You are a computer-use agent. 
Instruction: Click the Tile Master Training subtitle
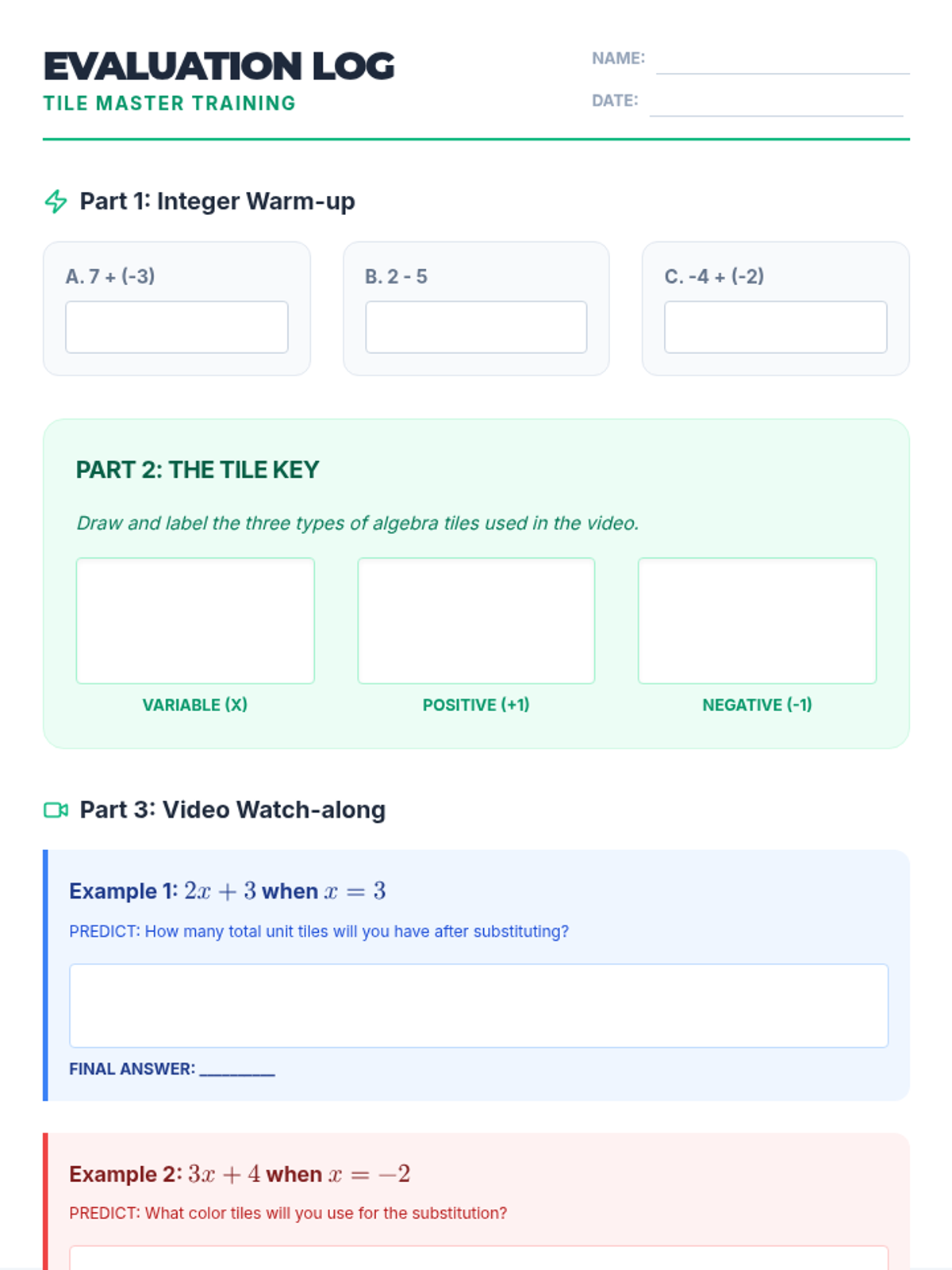coord(170,103)
